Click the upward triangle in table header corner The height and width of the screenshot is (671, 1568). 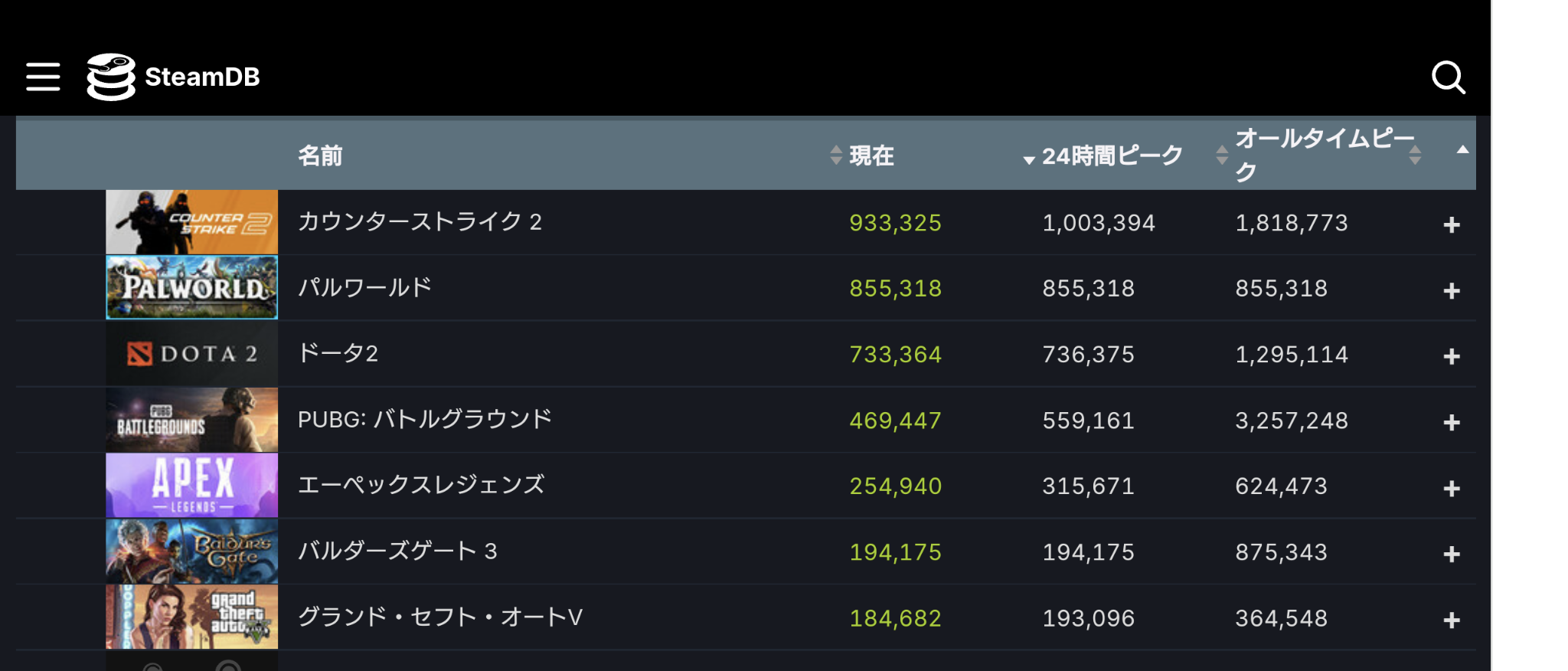point(1462,149)
